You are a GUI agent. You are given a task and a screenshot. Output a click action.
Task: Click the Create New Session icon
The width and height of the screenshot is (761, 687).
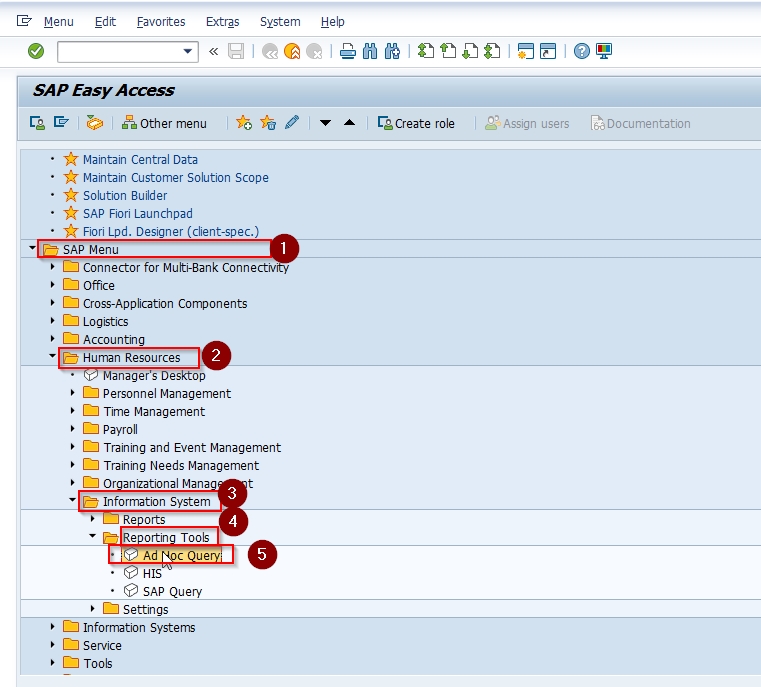click(x=526, y=51)
